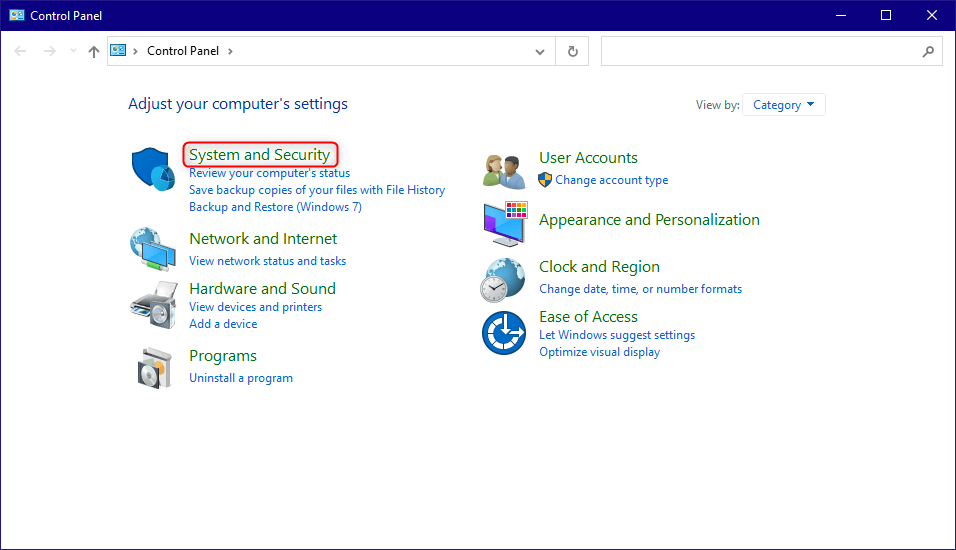Refresh the Control Panel view
The image size is (956, 550).
click(573, 51)
